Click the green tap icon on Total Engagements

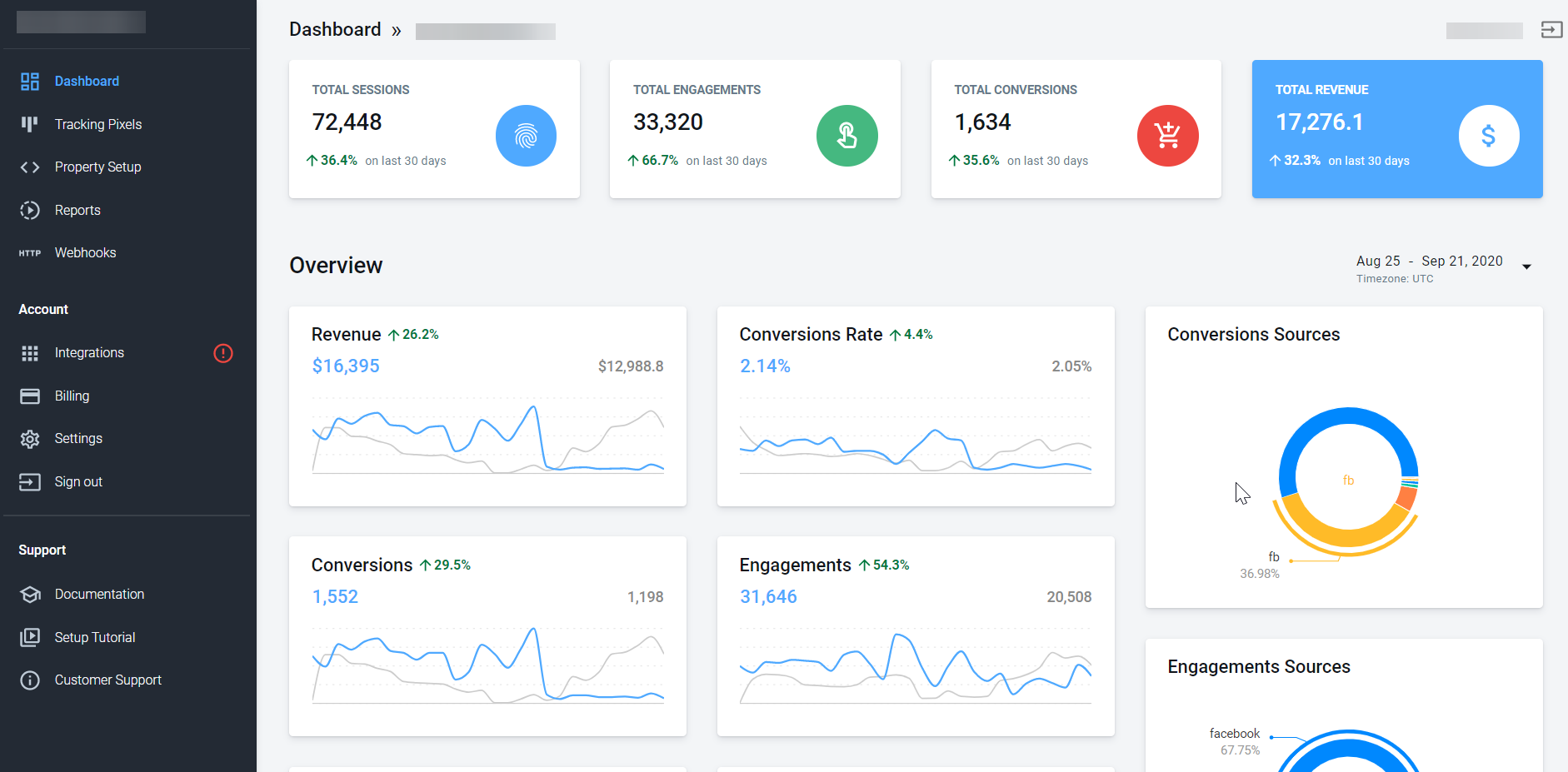(x=847, y=135)
